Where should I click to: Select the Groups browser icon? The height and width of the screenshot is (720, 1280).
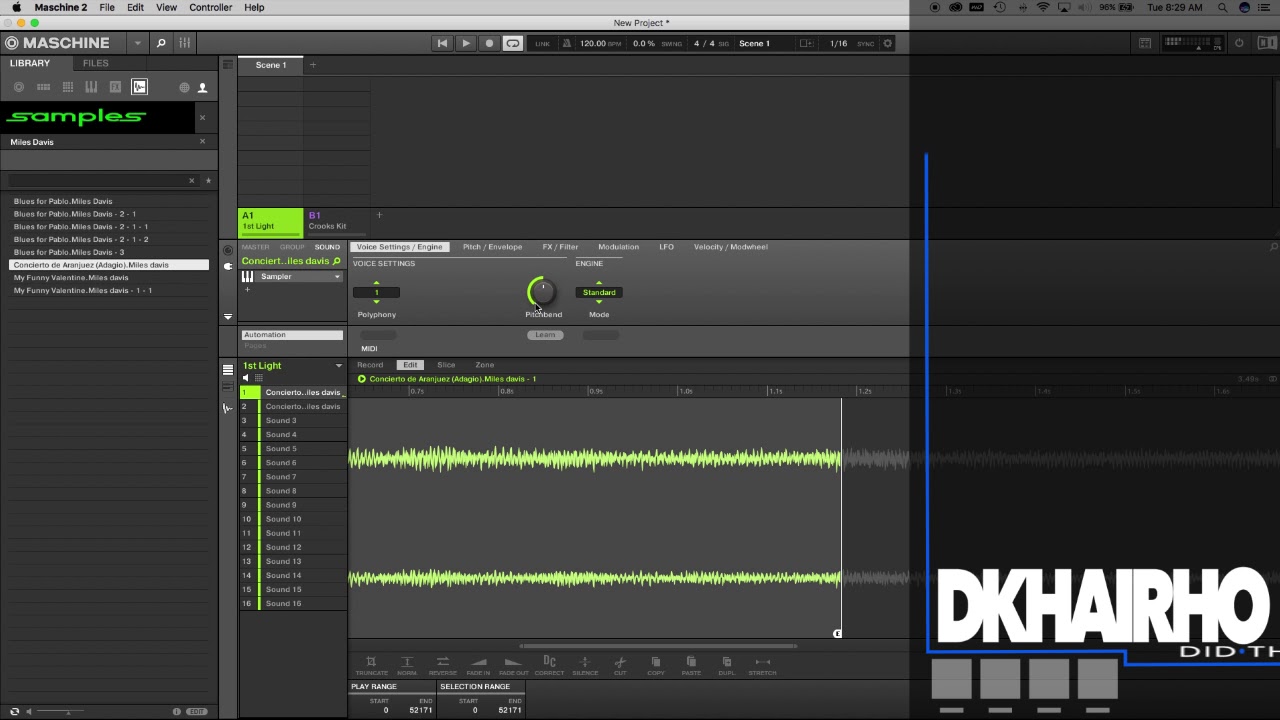click(43, 88)
